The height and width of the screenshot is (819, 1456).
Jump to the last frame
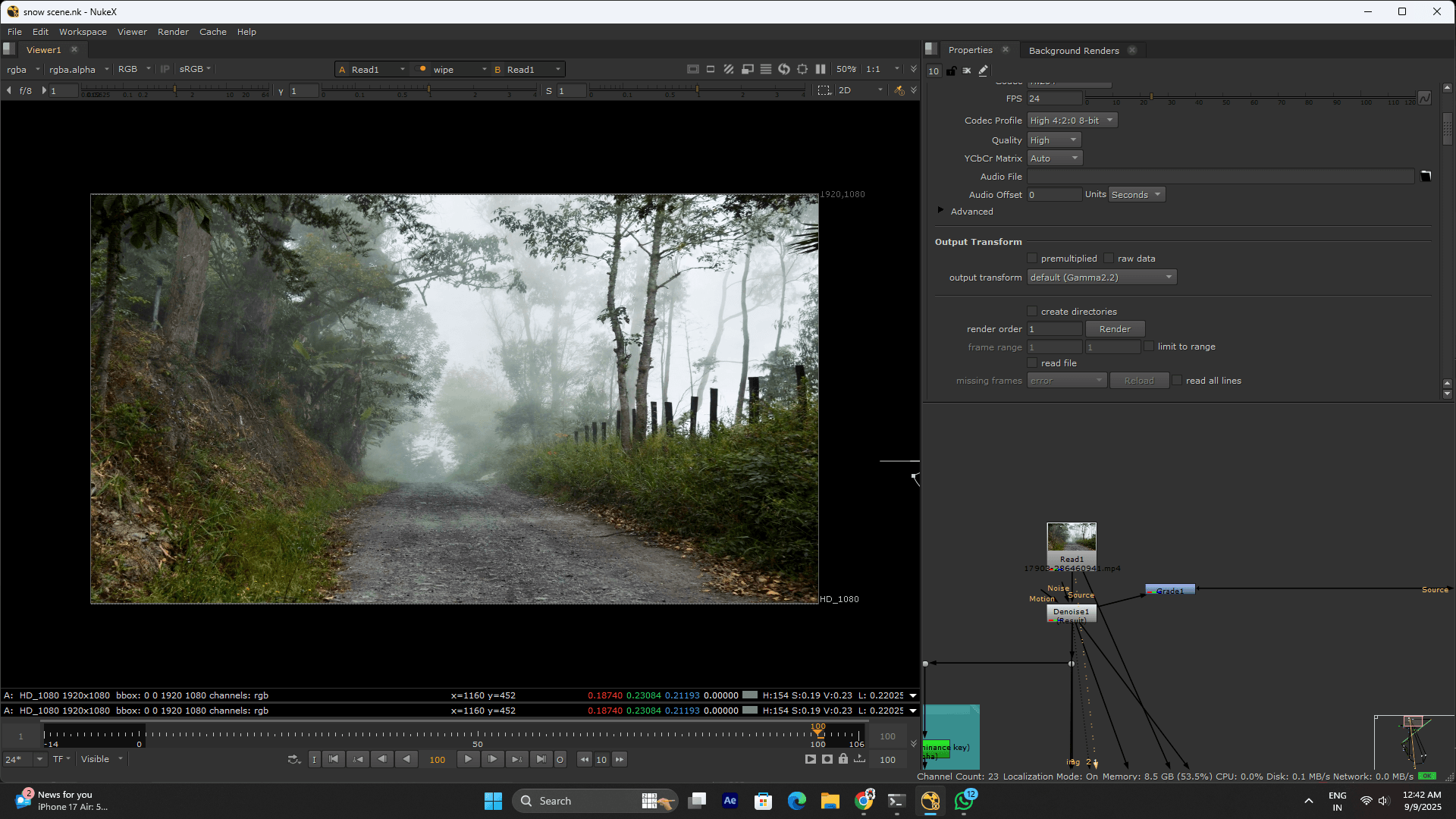pos(541,759)
